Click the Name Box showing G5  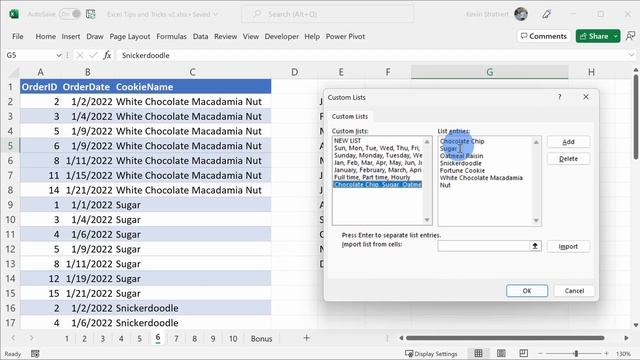click(29, 55)
